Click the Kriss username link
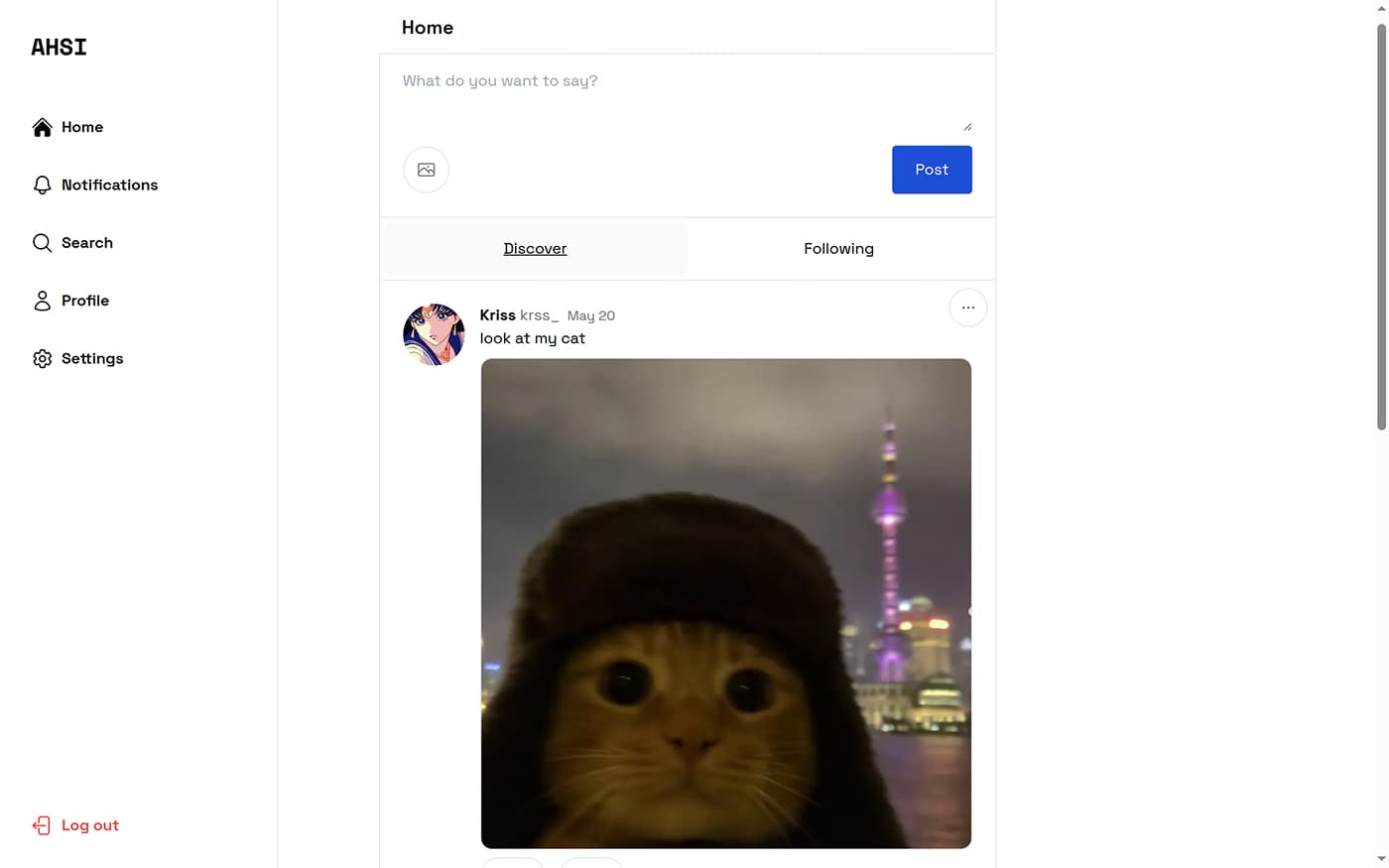This screenshot has width=1389, height=868. [x=498, y=315]
